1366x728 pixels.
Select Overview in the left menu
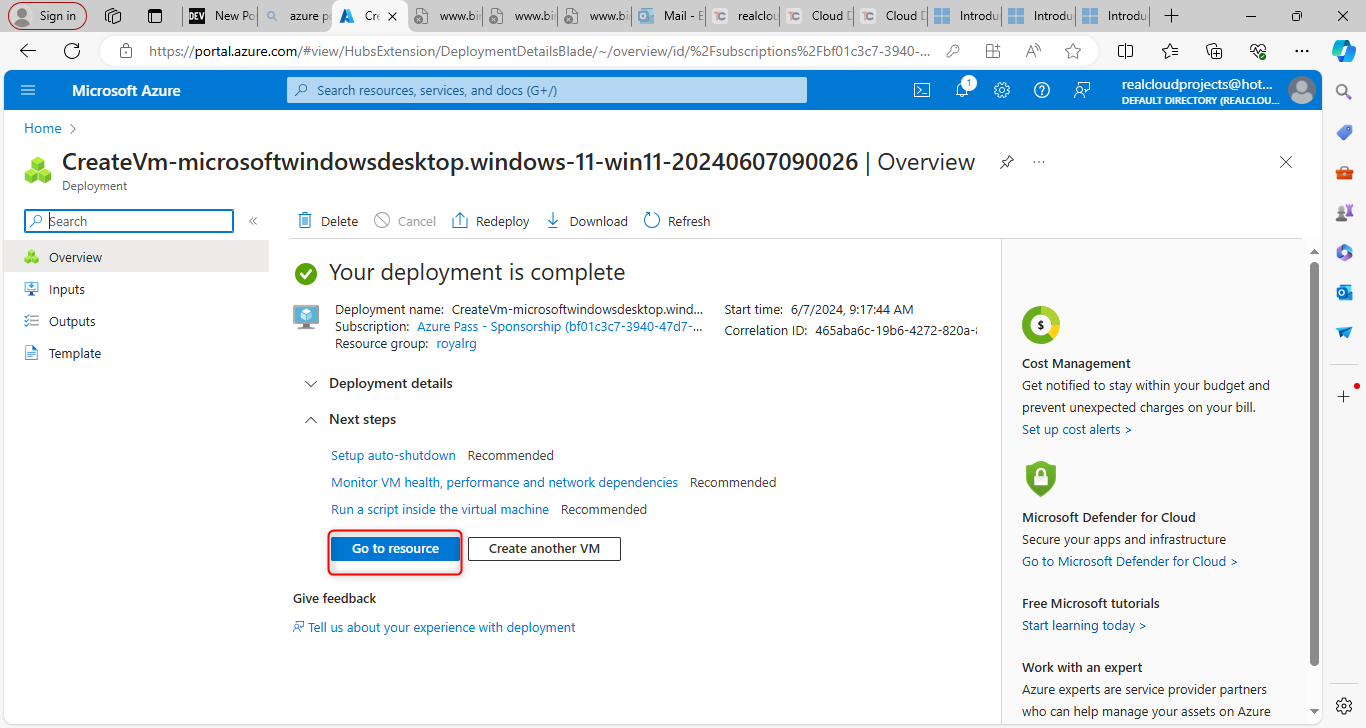click(136, 257)
